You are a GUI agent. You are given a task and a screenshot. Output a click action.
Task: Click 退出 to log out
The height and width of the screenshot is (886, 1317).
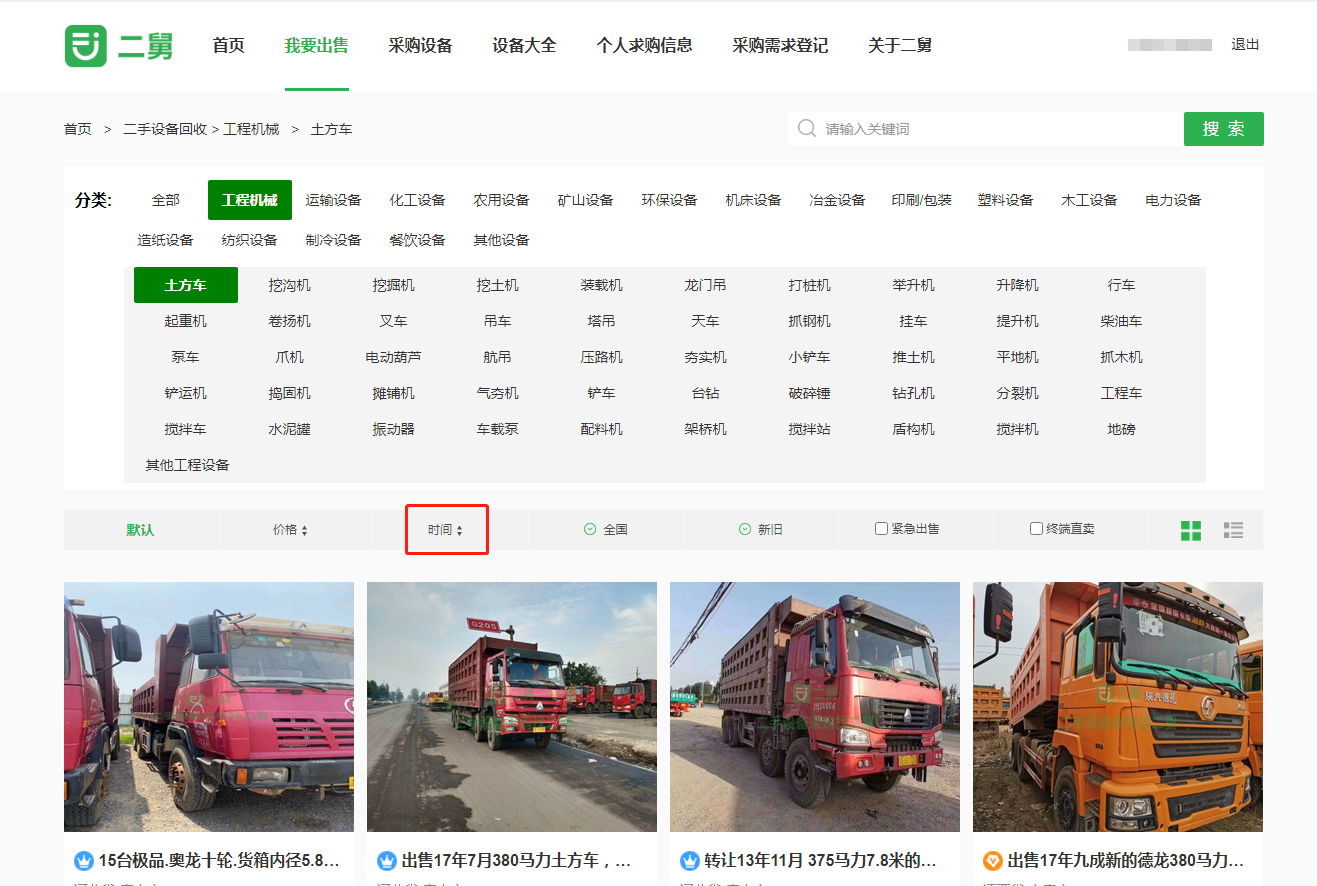coord(1245,45)
